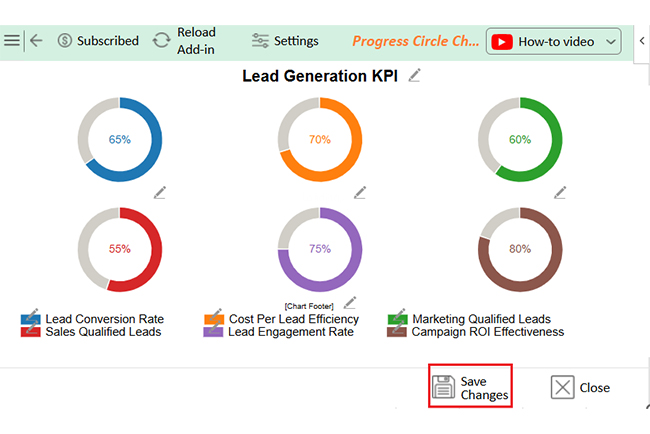Image resolution: width=650 pixels, height=434 pixels.
Task: Edit the Lead Generation KPI title pencil
Action: (415, 76)
